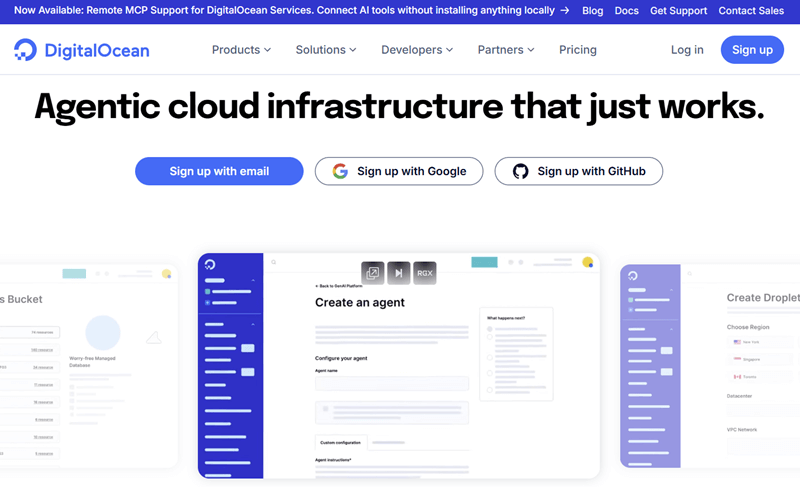
Task: Select the Create Droplet preview card
Action: click(x=710, y=366)
